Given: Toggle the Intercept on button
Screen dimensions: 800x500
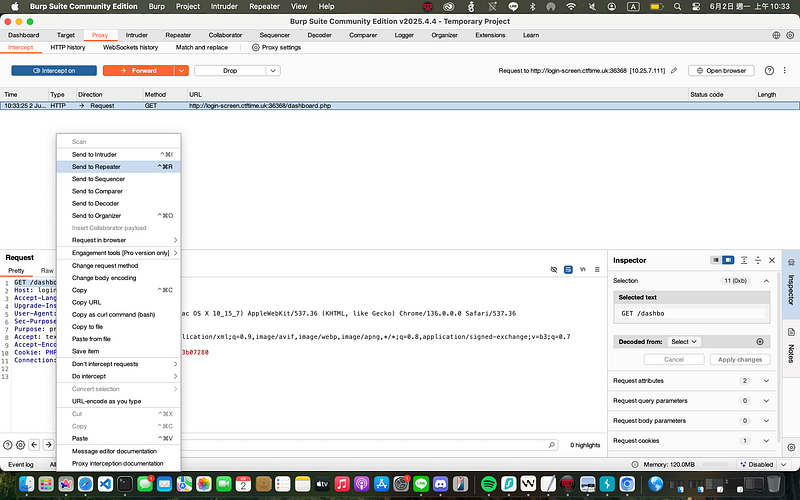Looking at the screenshot, I should point(54,70).
